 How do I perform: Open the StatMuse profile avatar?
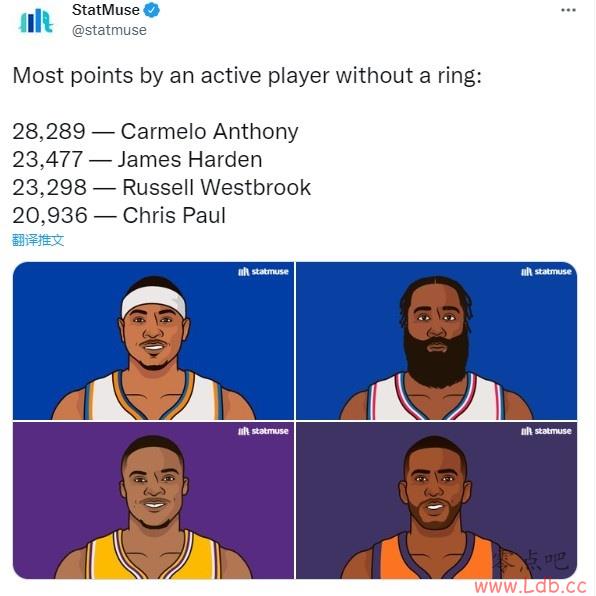coord(36,21)
